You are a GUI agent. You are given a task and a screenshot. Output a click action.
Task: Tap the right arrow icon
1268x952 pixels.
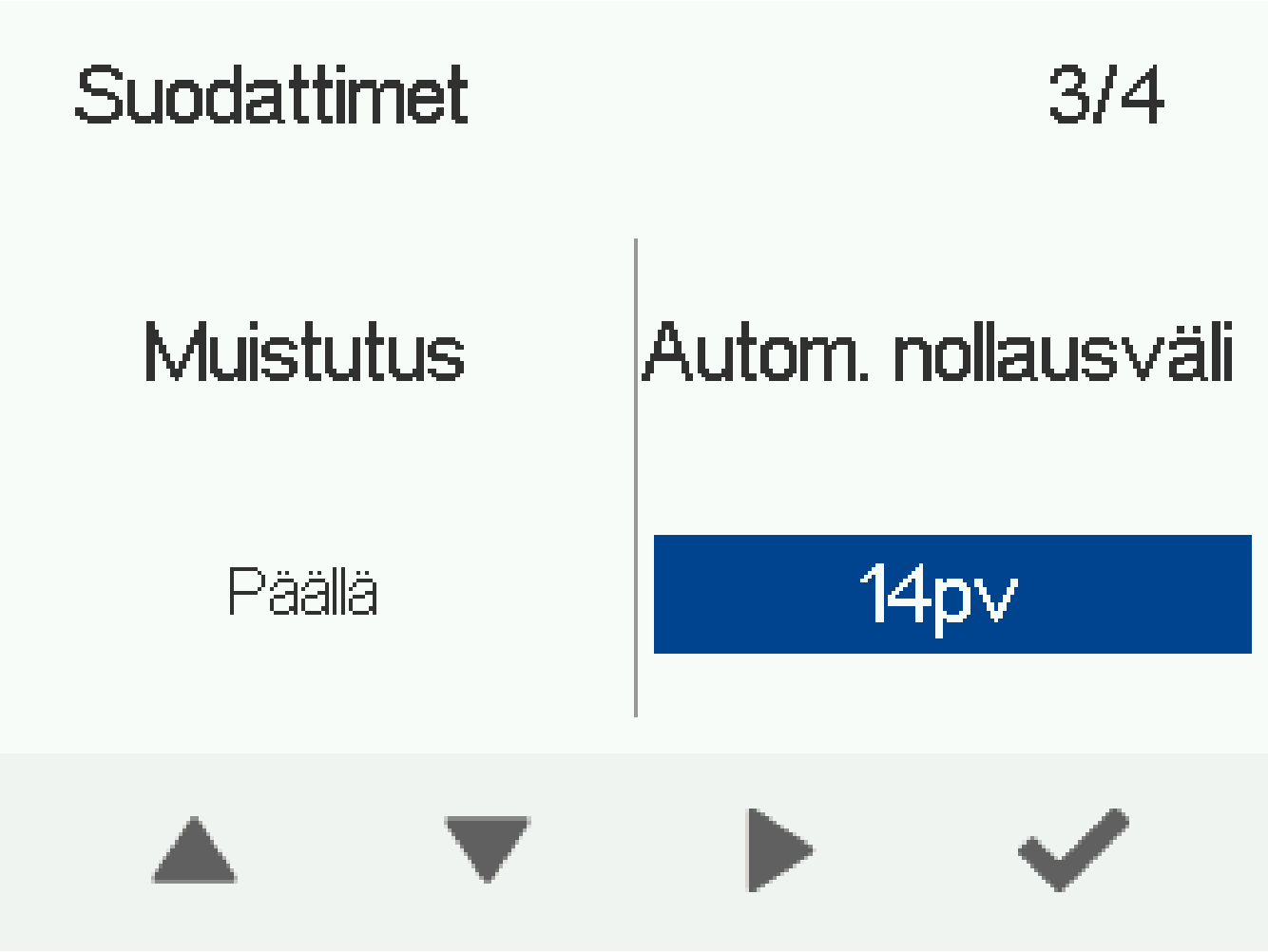(x=778, y=850)
